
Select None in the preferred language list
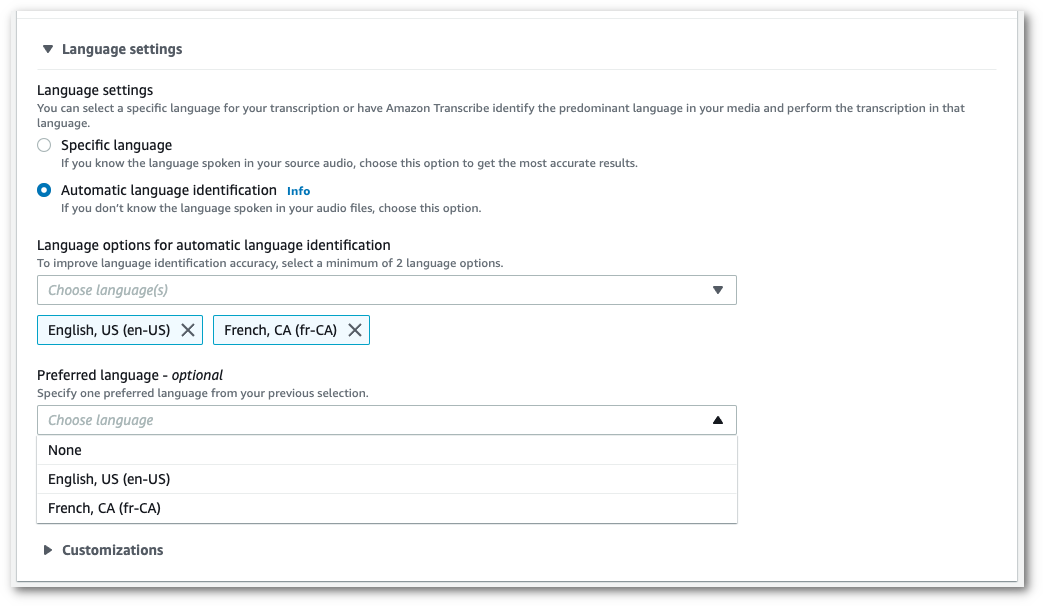pyautogui.click(x=64, y=450)
